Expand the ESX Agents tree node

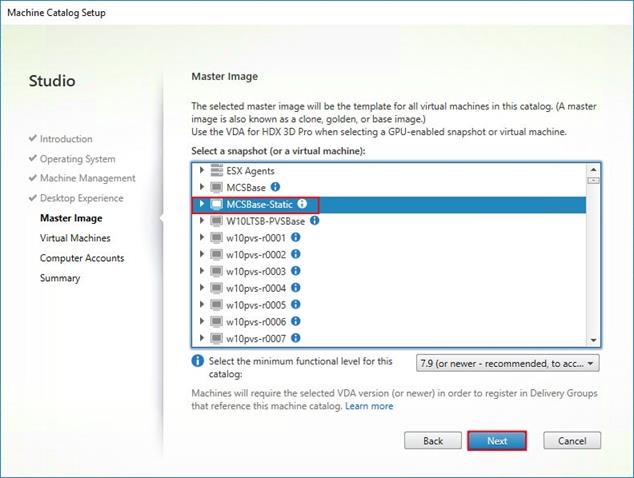[202, 170]
